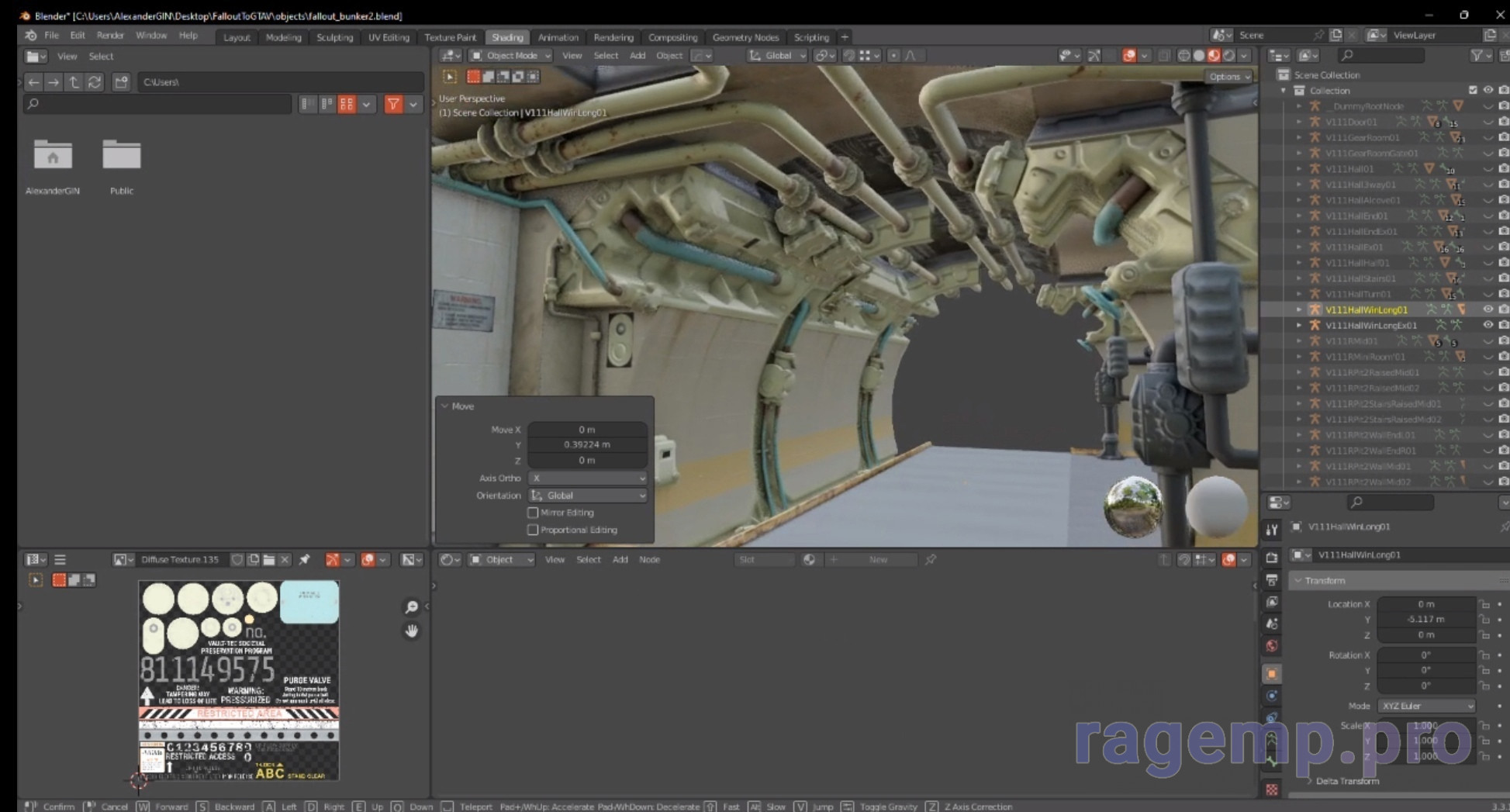The height and width of the screenshot is (812, 1510).
Task: Toggle Collection exclude checkbox in outliner
Action: coord(1473,91)
